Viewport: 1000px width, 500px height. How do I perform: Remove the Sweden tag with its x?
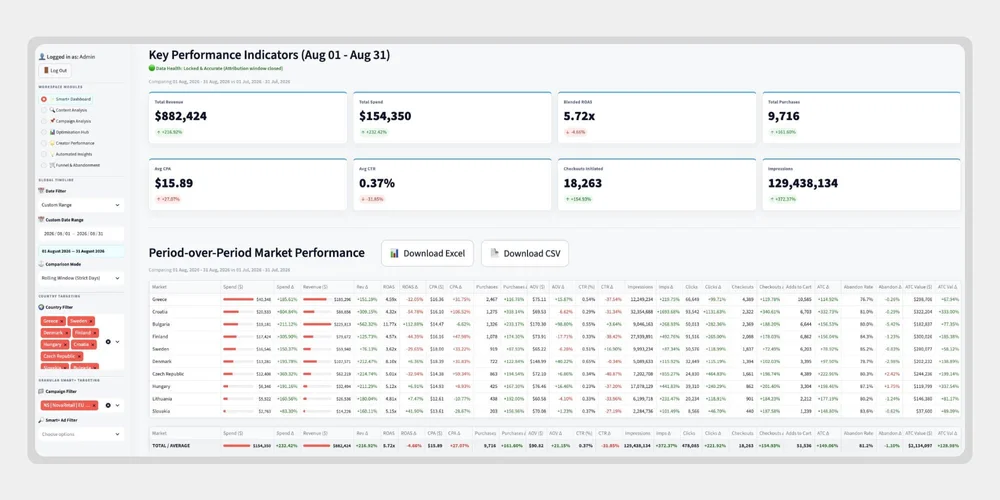click(91, 321)
